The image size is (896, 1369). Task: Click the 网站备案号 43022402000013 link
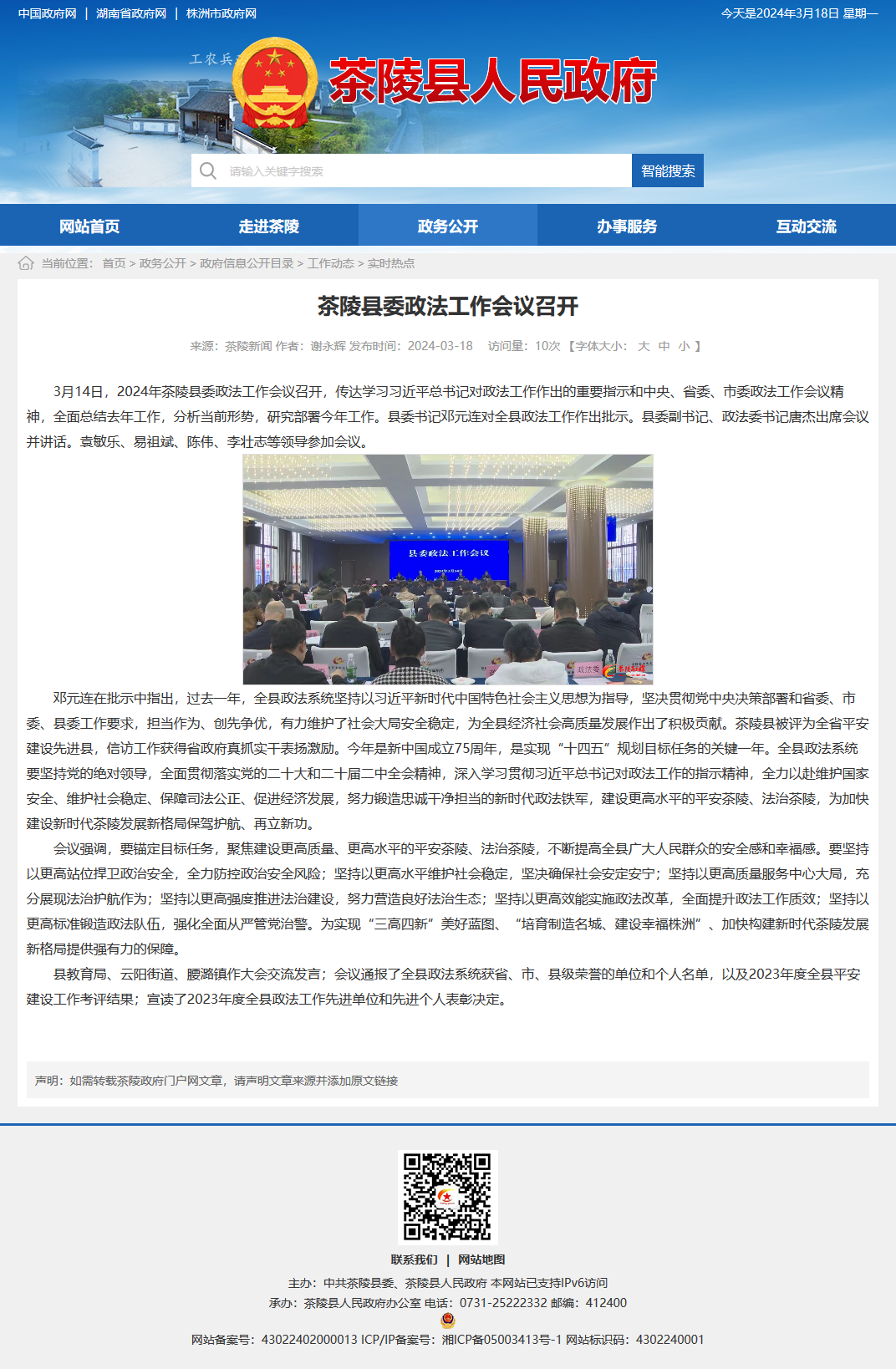[x=274, y=1339]
